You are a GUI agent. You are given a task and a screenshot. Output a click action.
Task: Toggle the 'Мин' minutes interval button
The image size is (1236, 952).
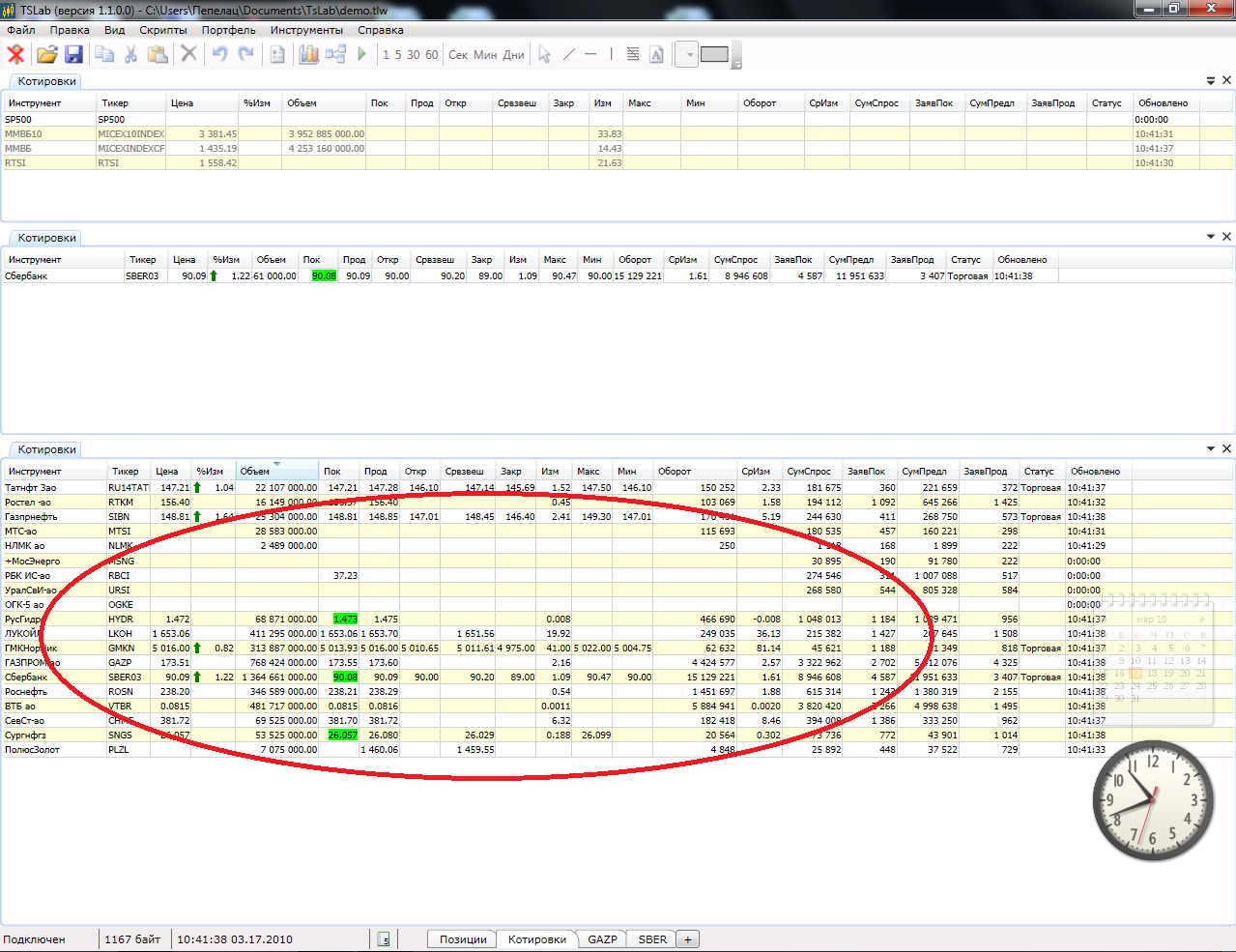(x=485, y=55)
